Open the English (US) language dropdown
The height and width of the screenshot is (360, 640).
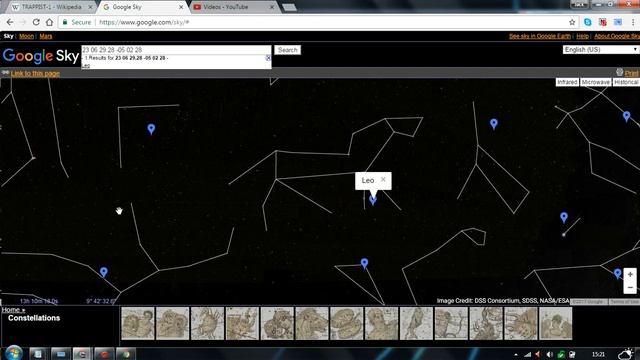tap(600, 49)
